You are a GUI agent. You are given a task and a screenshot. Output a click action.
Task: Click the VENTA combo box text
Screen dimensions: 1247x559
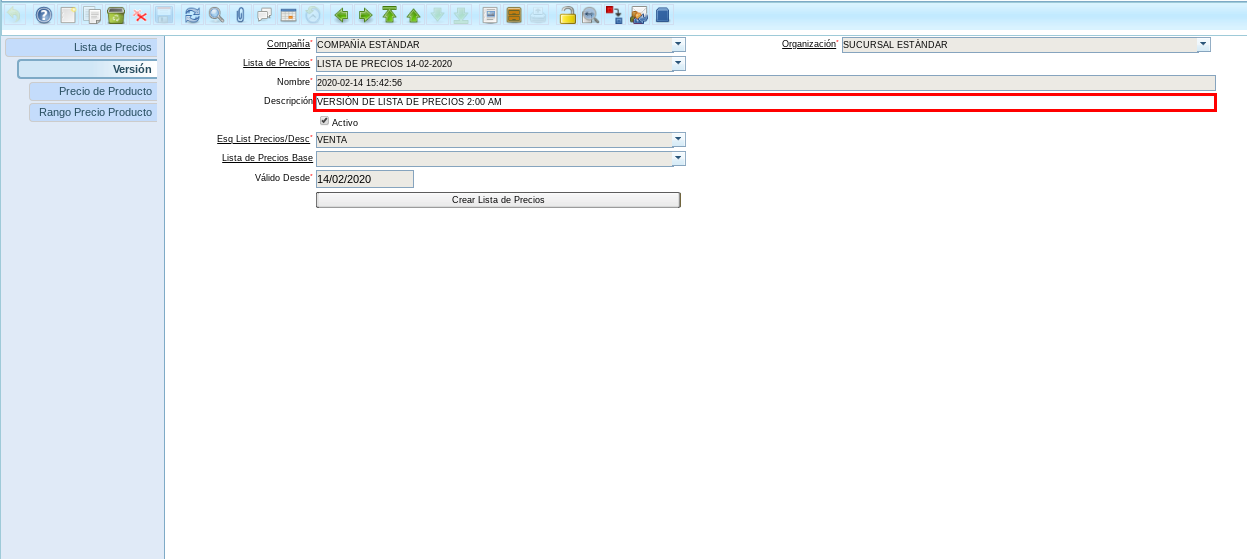point(332,140)
